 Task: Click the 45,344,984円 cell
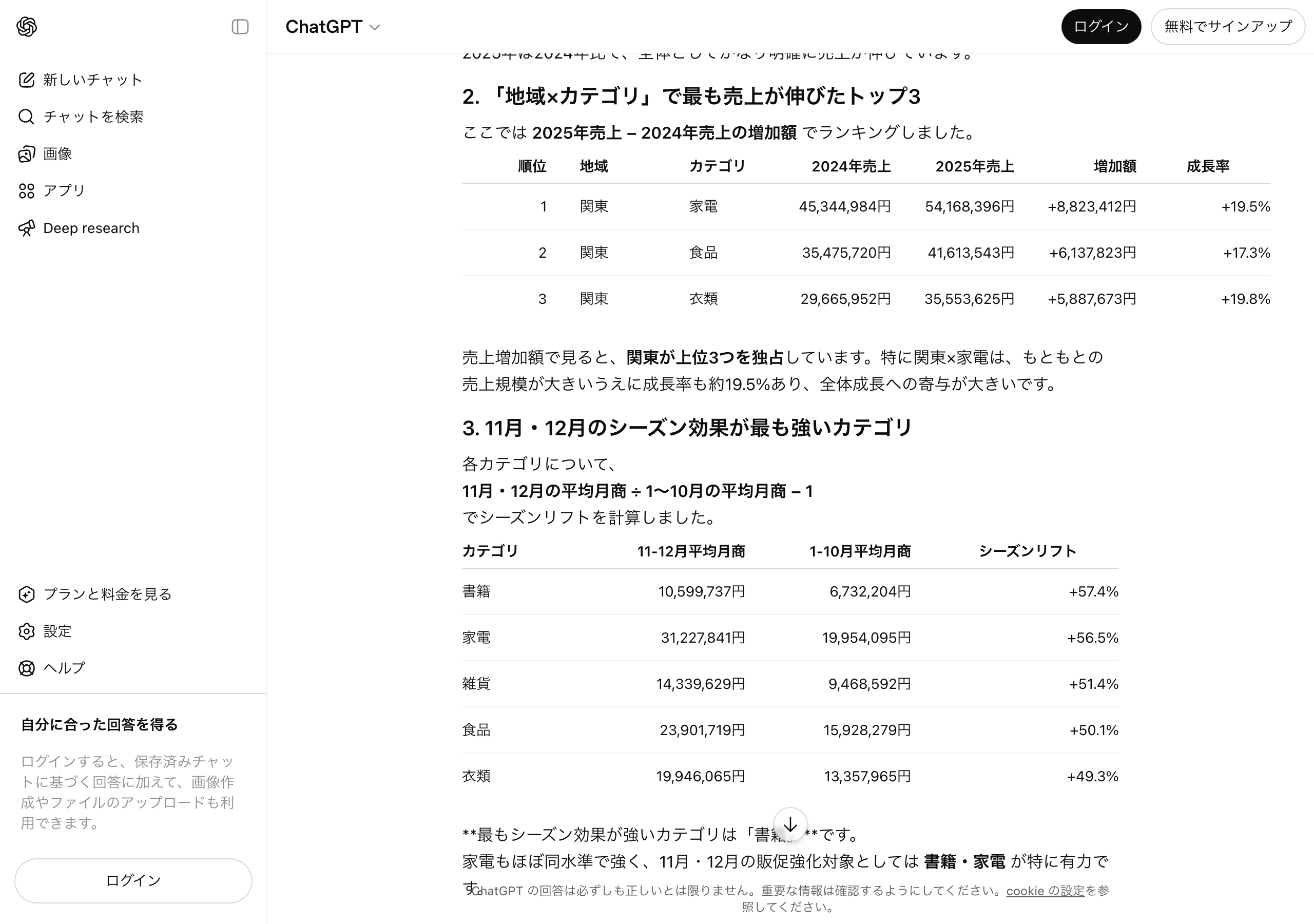point(844,207)
